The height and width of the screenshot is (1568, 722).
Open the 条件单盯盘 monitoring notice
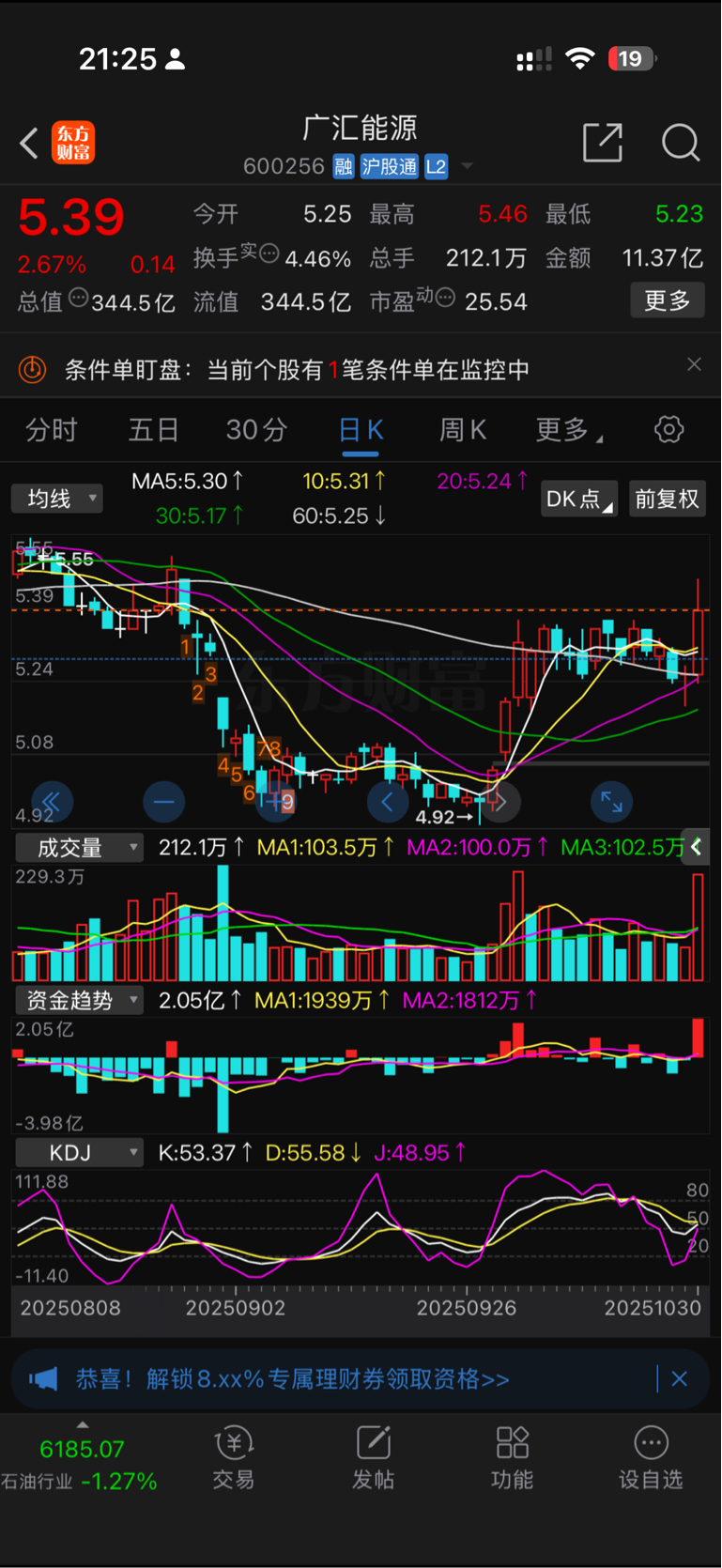point(297,370)
